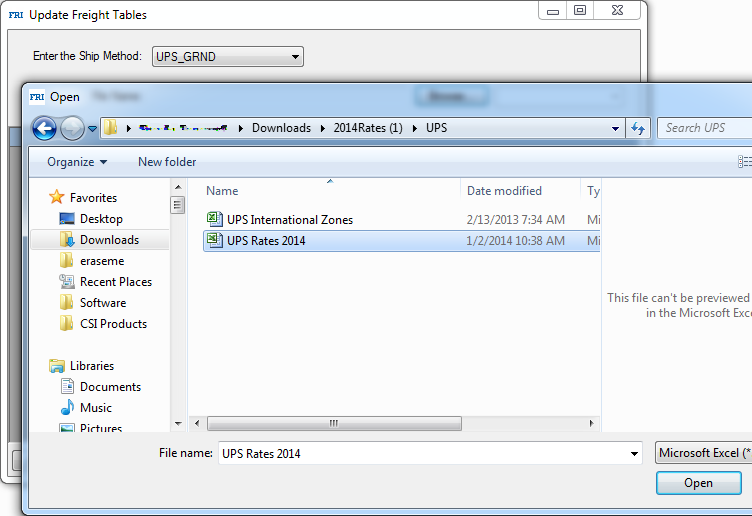Click the refresh icon beside address bar
The image size is (752, 516).
coord(638,128)
